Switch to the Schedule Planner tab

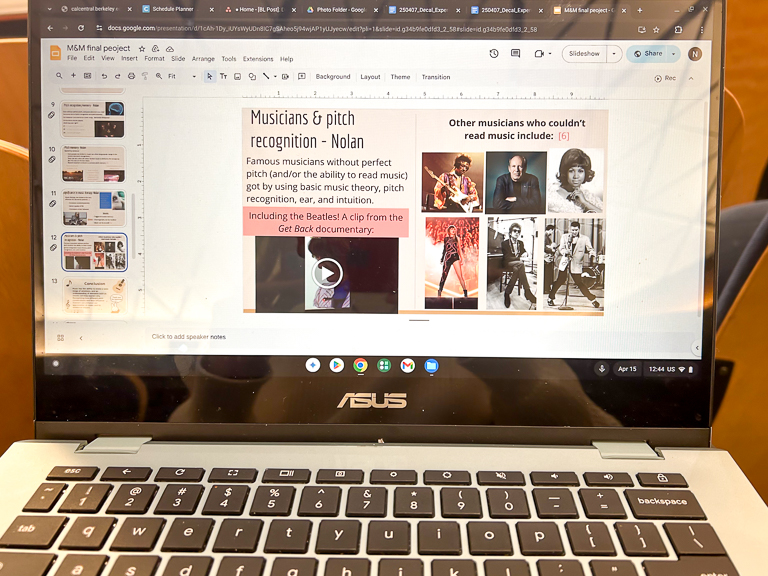177,9
